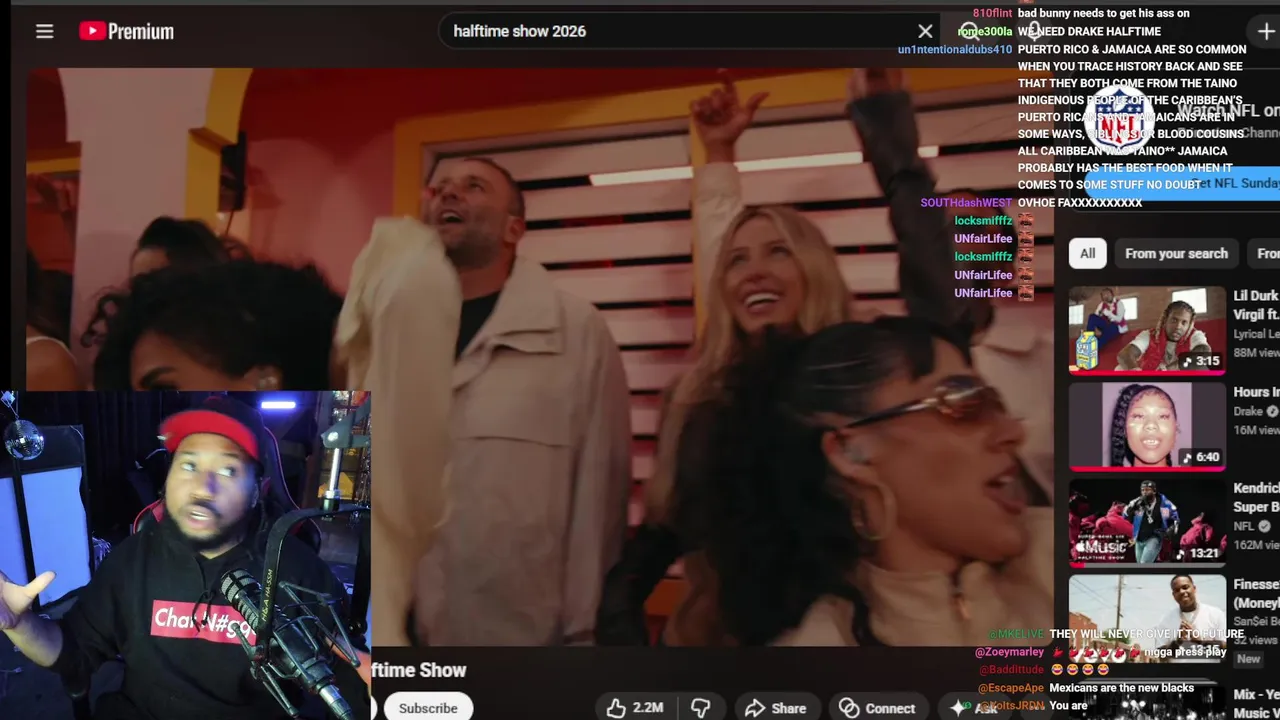This screenshot has width=1280, height=720.
Task: Like the video showing 2.2M likes
Action: (635, 708)
